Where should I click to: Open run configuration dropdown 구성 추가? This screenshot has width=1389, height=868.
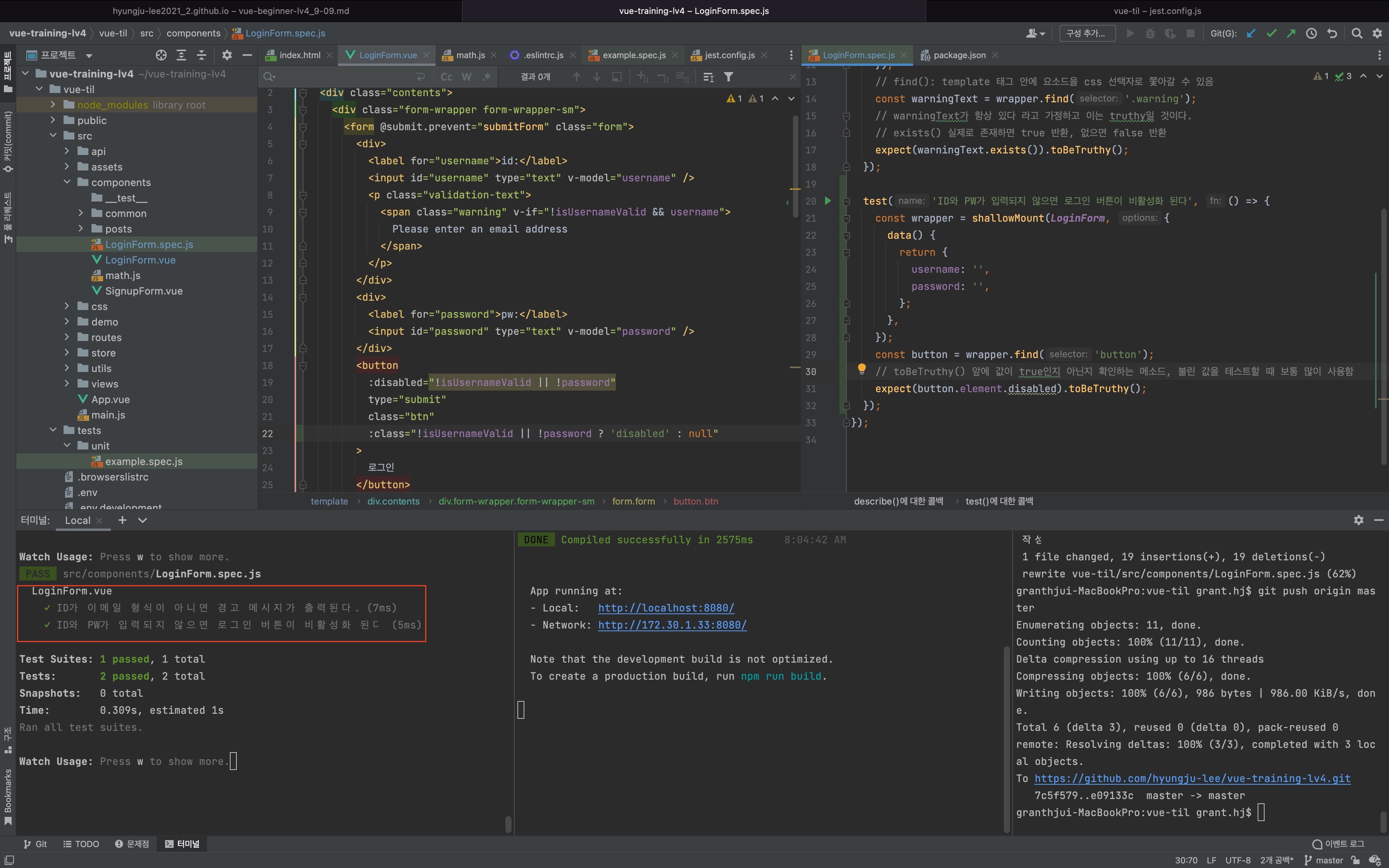(1087, 33)
